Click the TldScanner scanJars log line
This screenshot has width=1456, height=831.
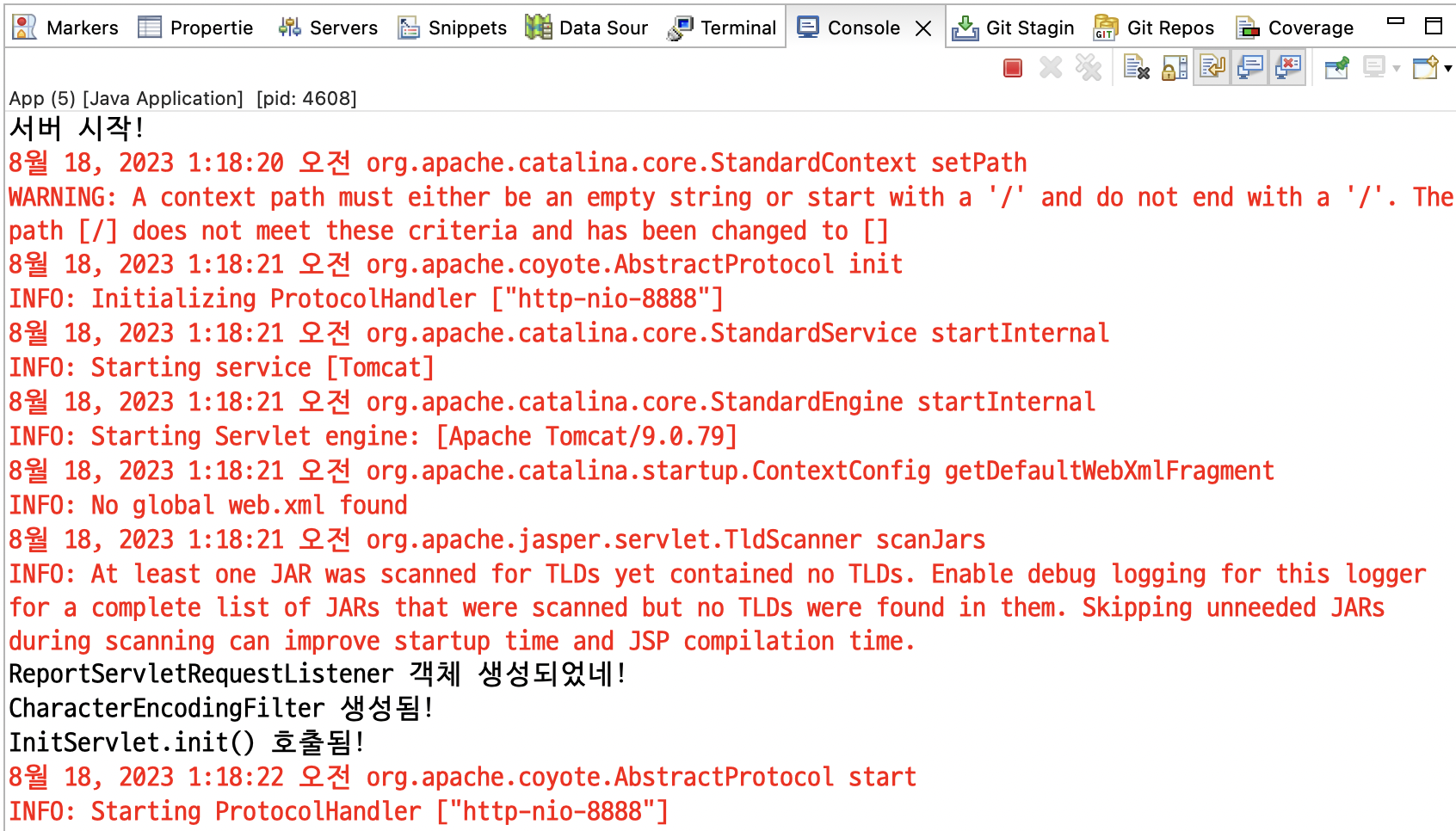point(497,539)
